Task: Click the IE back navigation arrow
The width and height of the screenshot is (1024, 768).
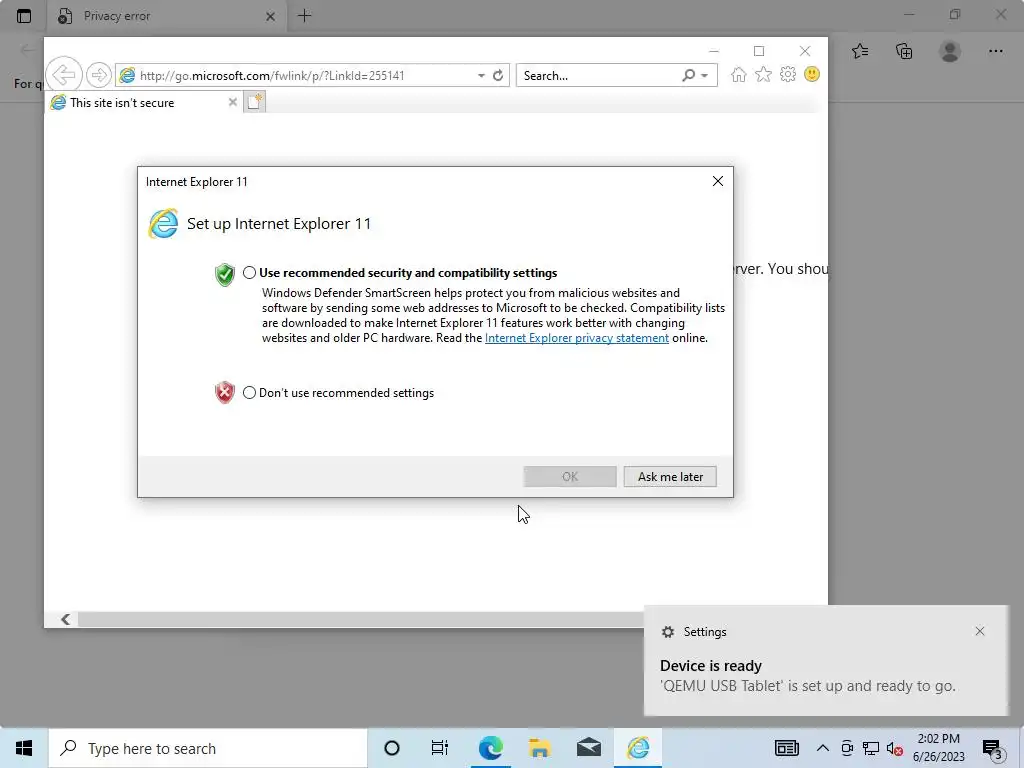Action: (x=64, y=75)
